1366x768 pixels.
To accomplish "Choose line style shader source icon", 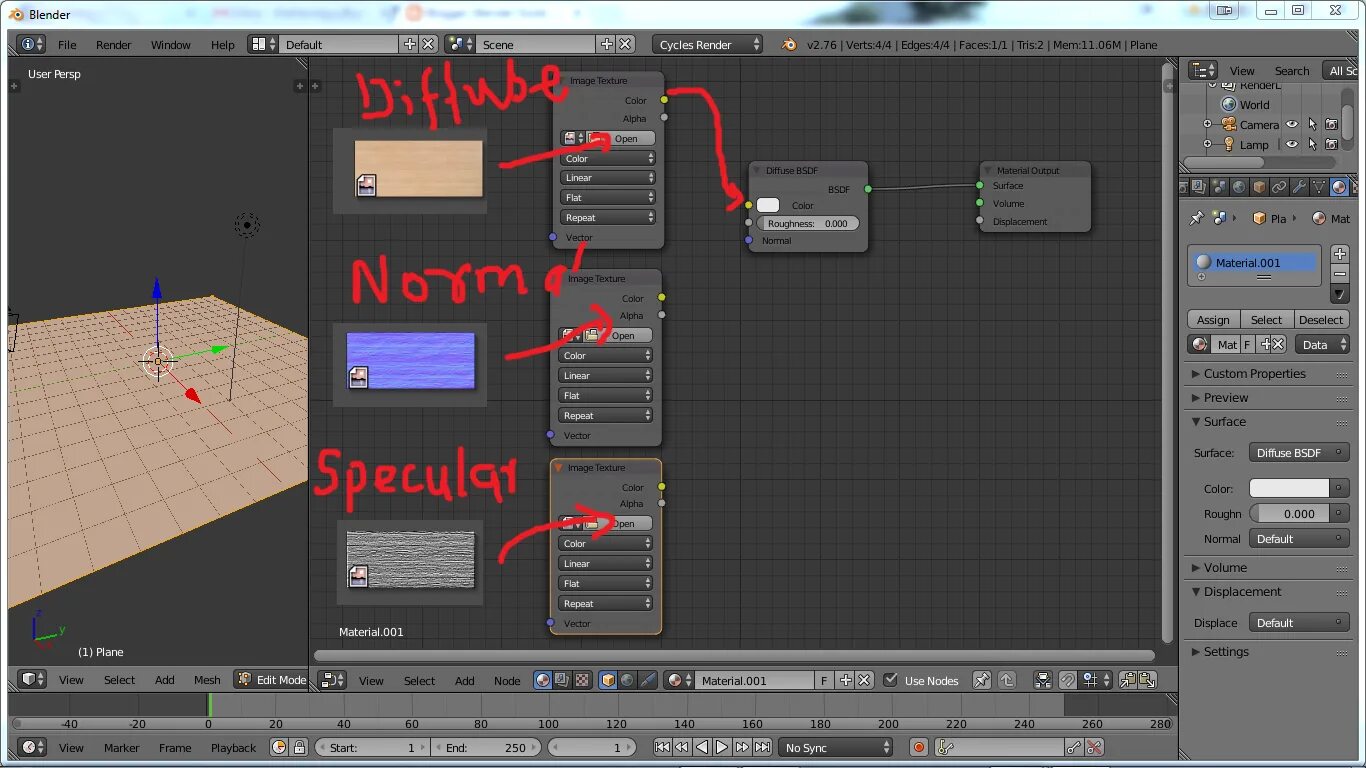I will (648, 680).
